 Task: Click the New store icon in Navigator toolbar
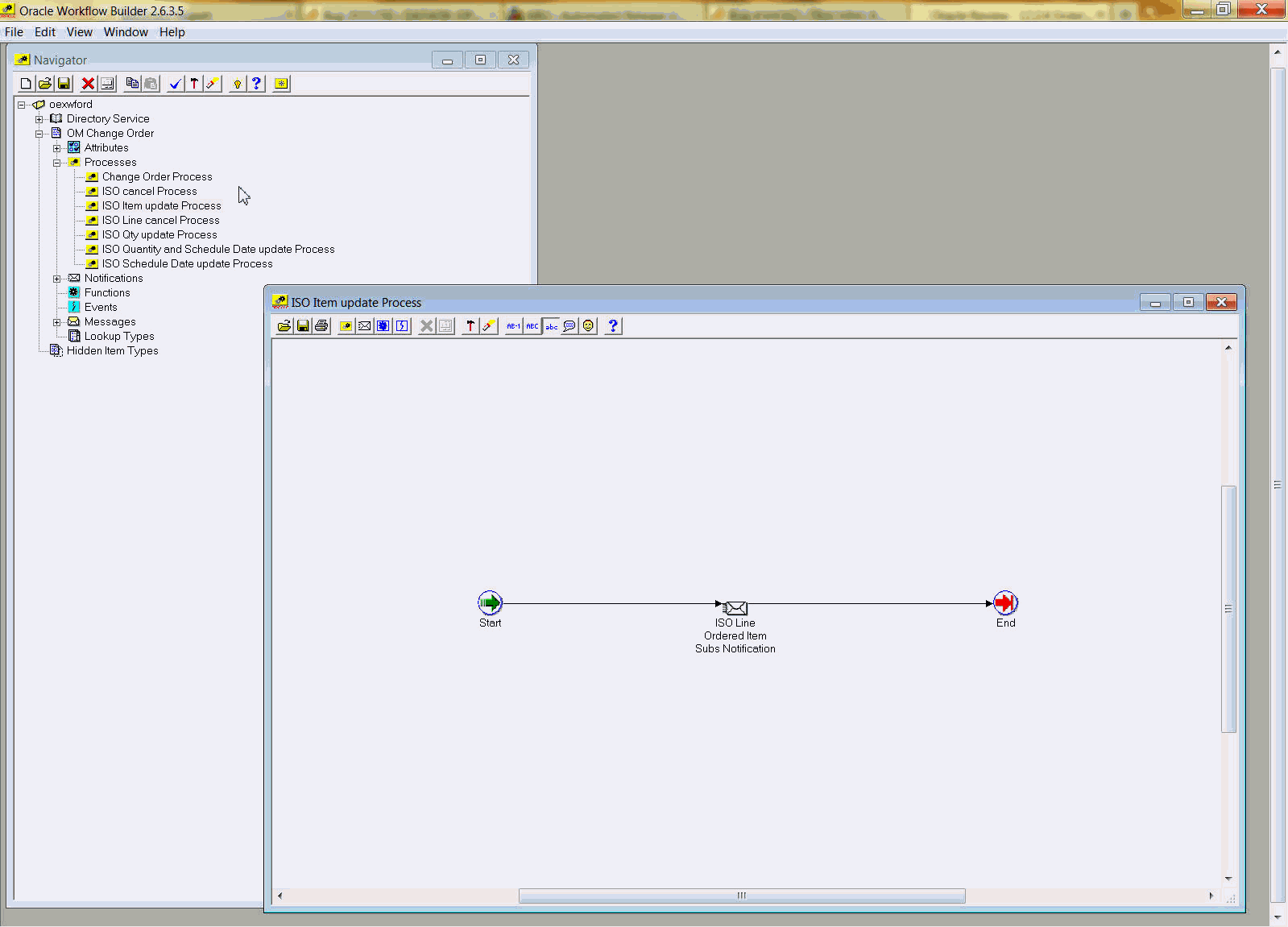[x=26, y=84]
